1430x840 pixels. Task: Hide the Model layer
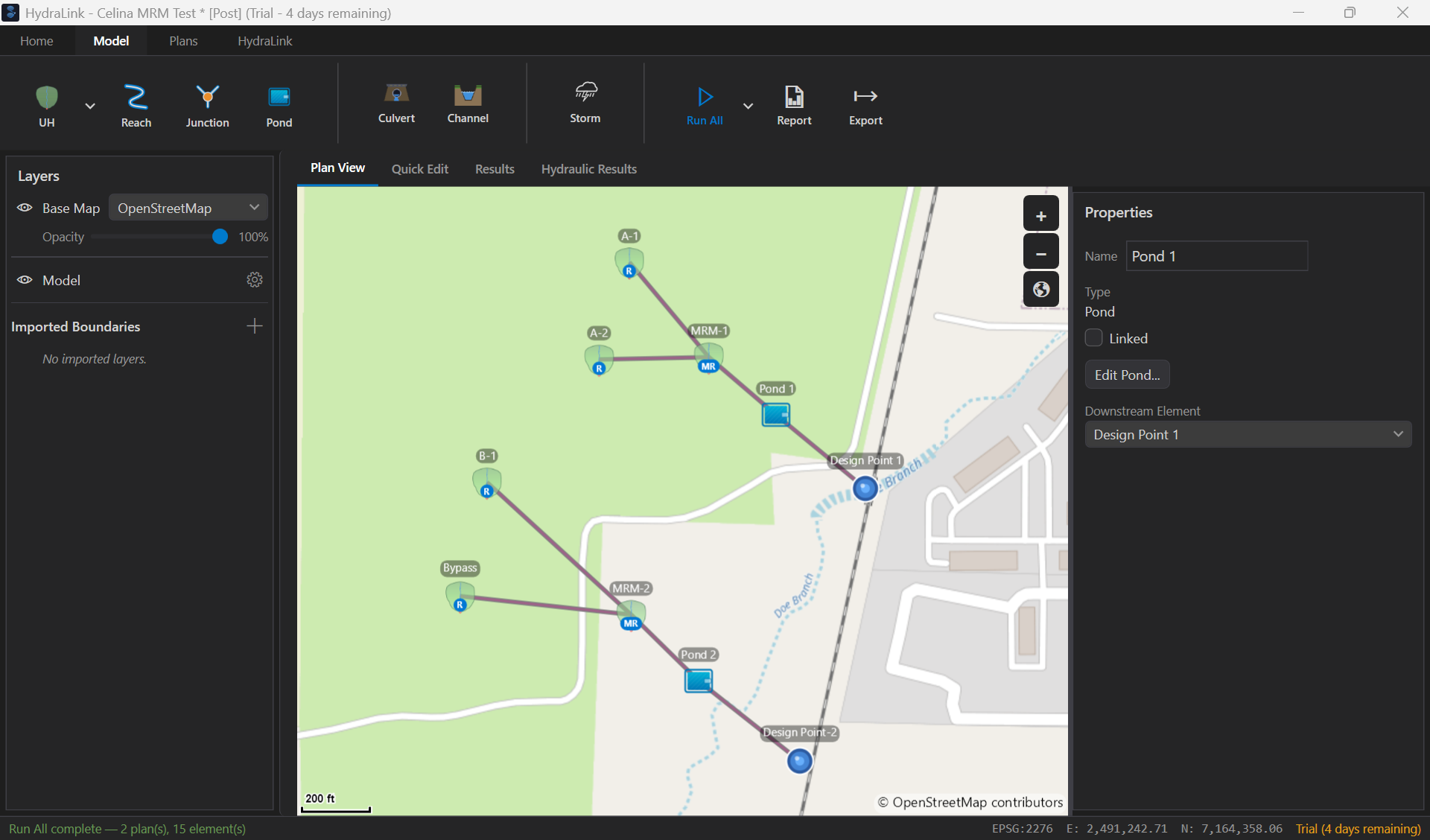25,280
